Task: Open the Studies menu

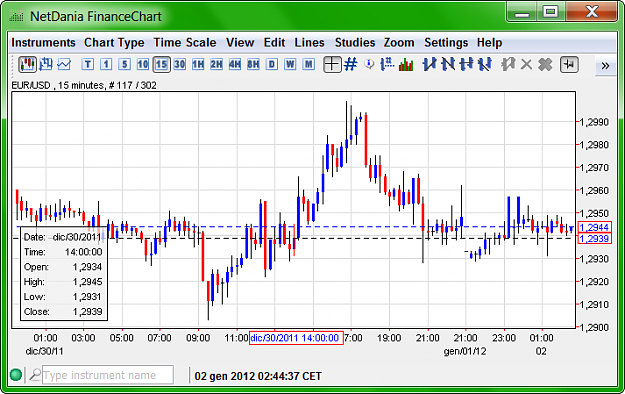Action: (x=355, y=42)
